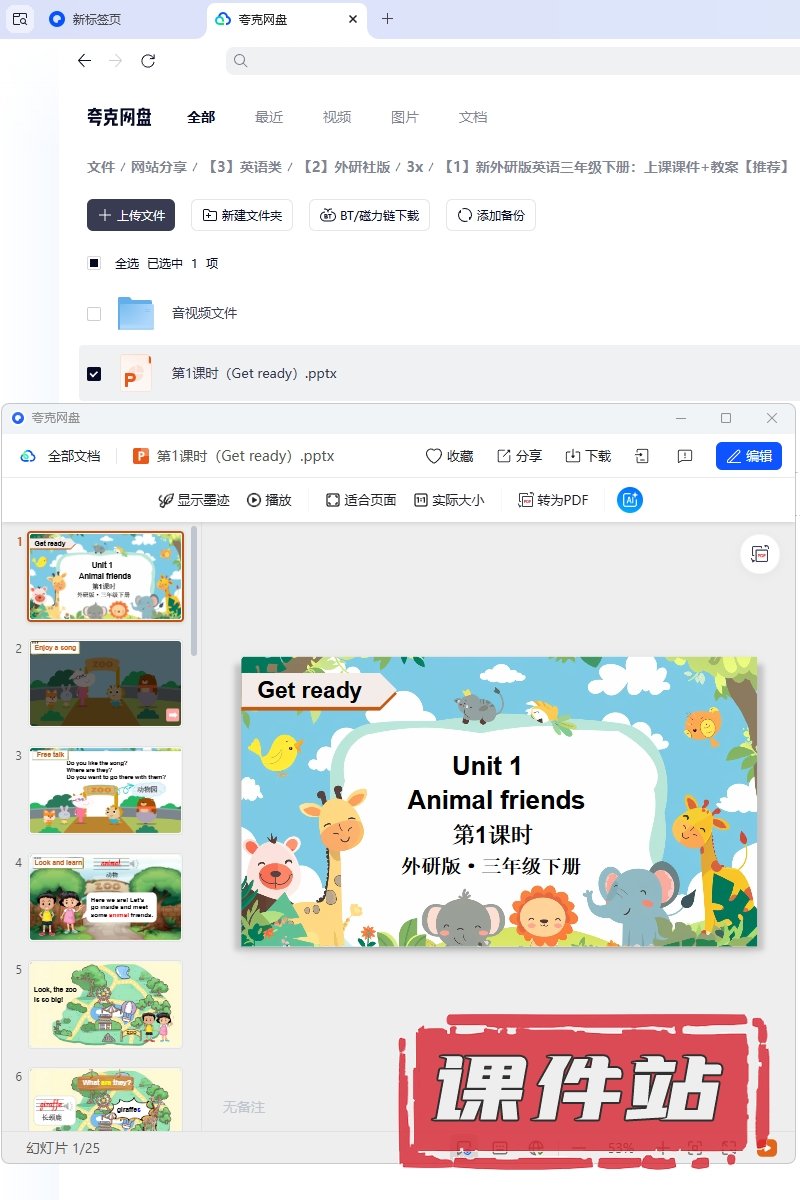Viewport: 800px width, 1200px height.
Task: Click the 转为PDF convert icon
Action: click(x=525, y=500)
